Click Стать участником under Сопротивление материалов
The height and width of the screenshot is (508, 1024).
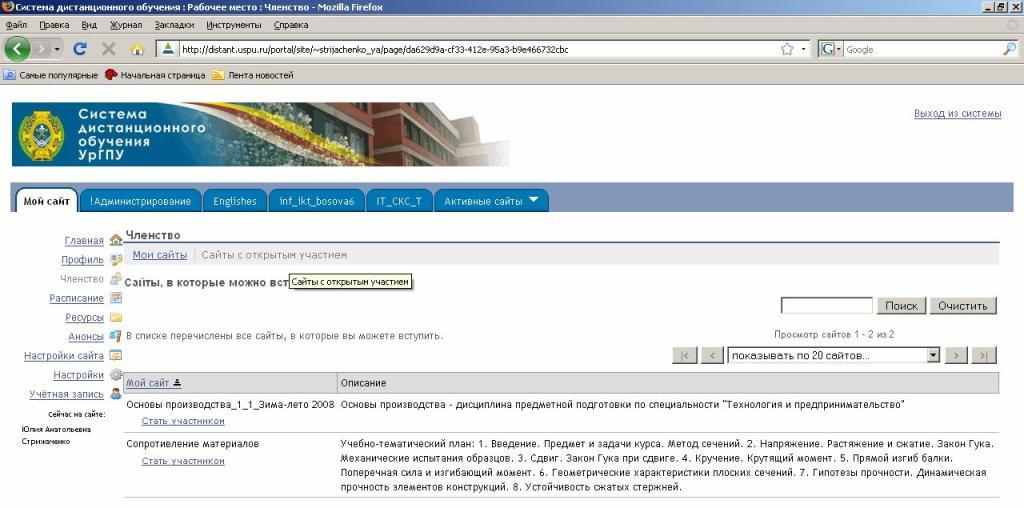(x=183, y=461)
